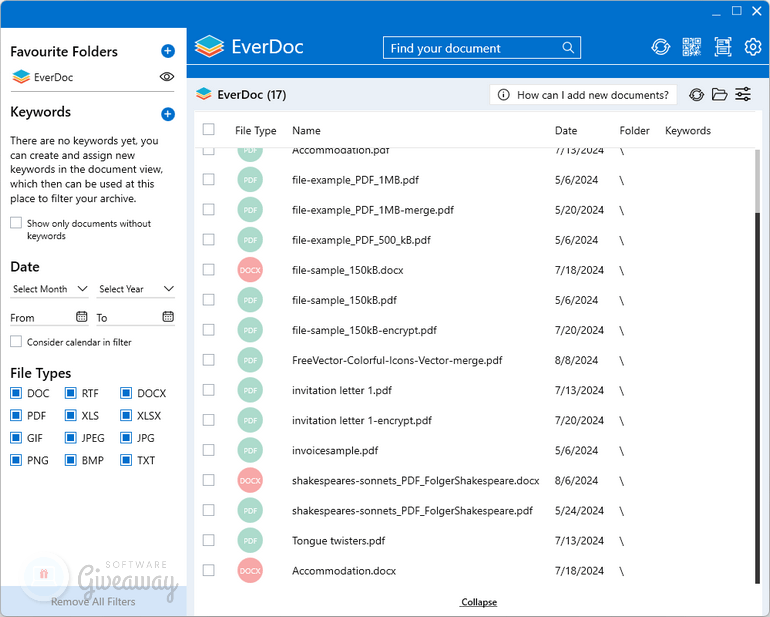The height and width of the screenshot is (617, 770).
Task: Click PDF icon of invoicesample.pdf
Action: coord(250,450)
